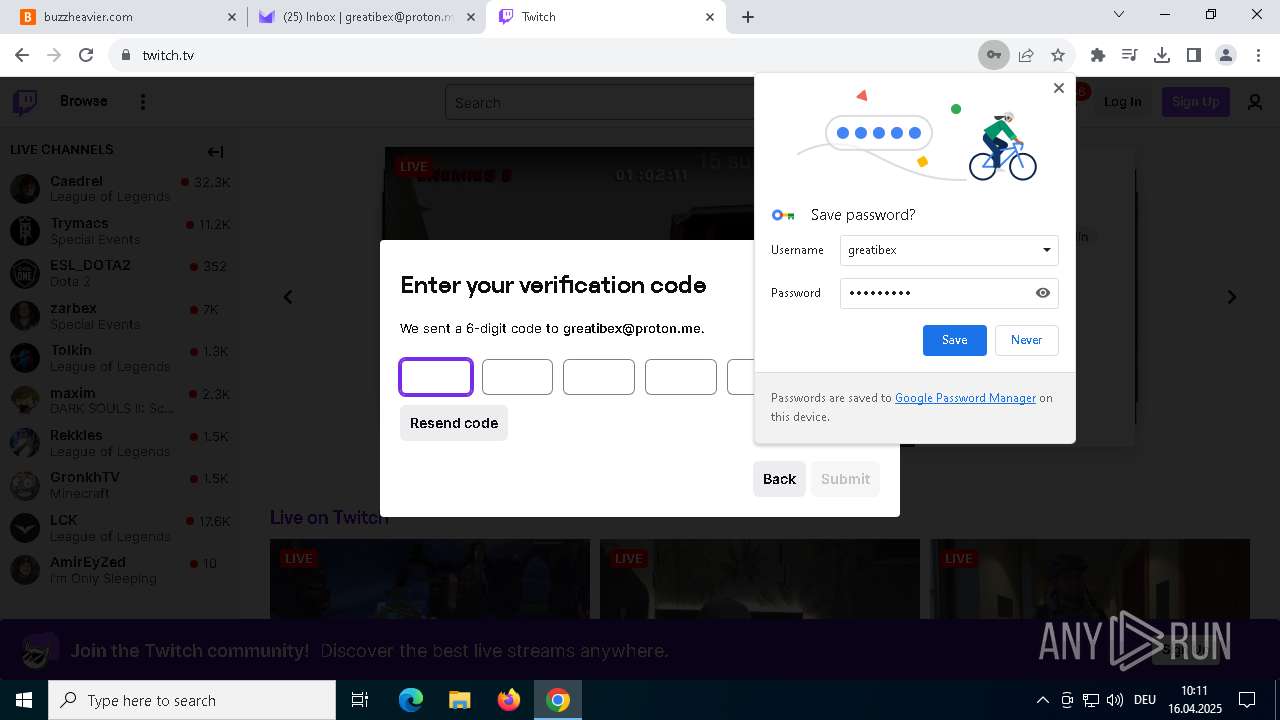This screenshot has height=720, width=1280.
Task: Close the Proton Inbox tab
Action: coord(471,17)
